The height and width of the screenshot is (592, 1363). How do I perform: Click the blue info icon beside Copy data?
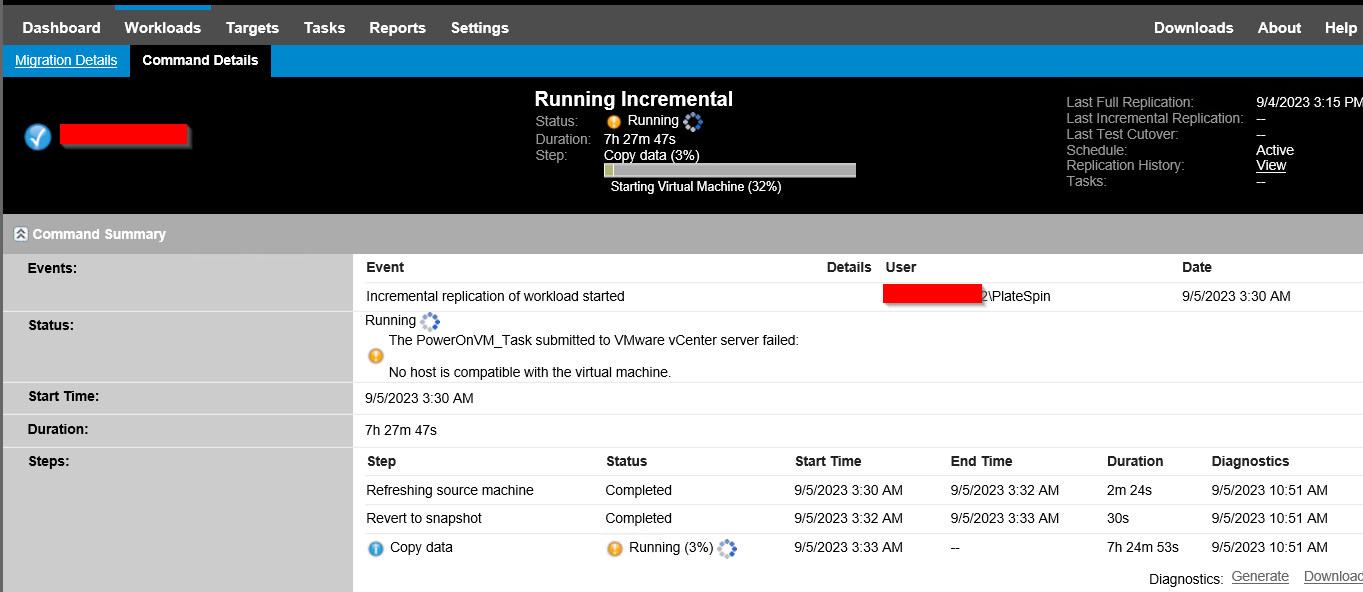376,548
